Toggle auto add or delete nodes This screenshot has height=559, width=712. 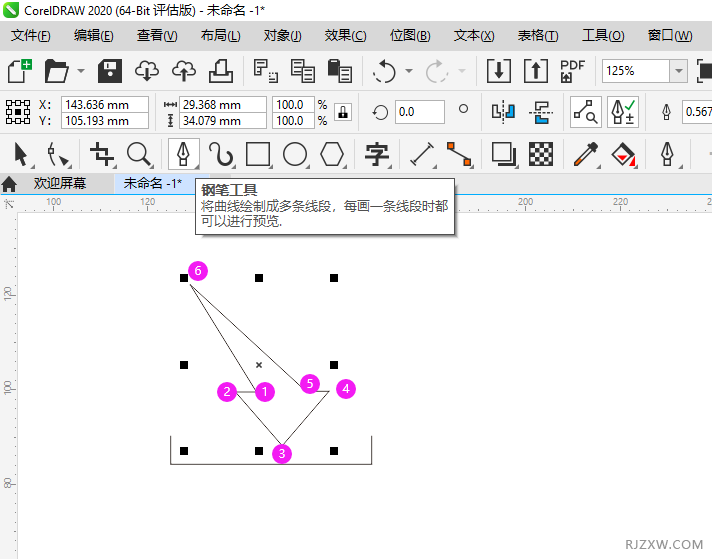click(x=623, y=112)
